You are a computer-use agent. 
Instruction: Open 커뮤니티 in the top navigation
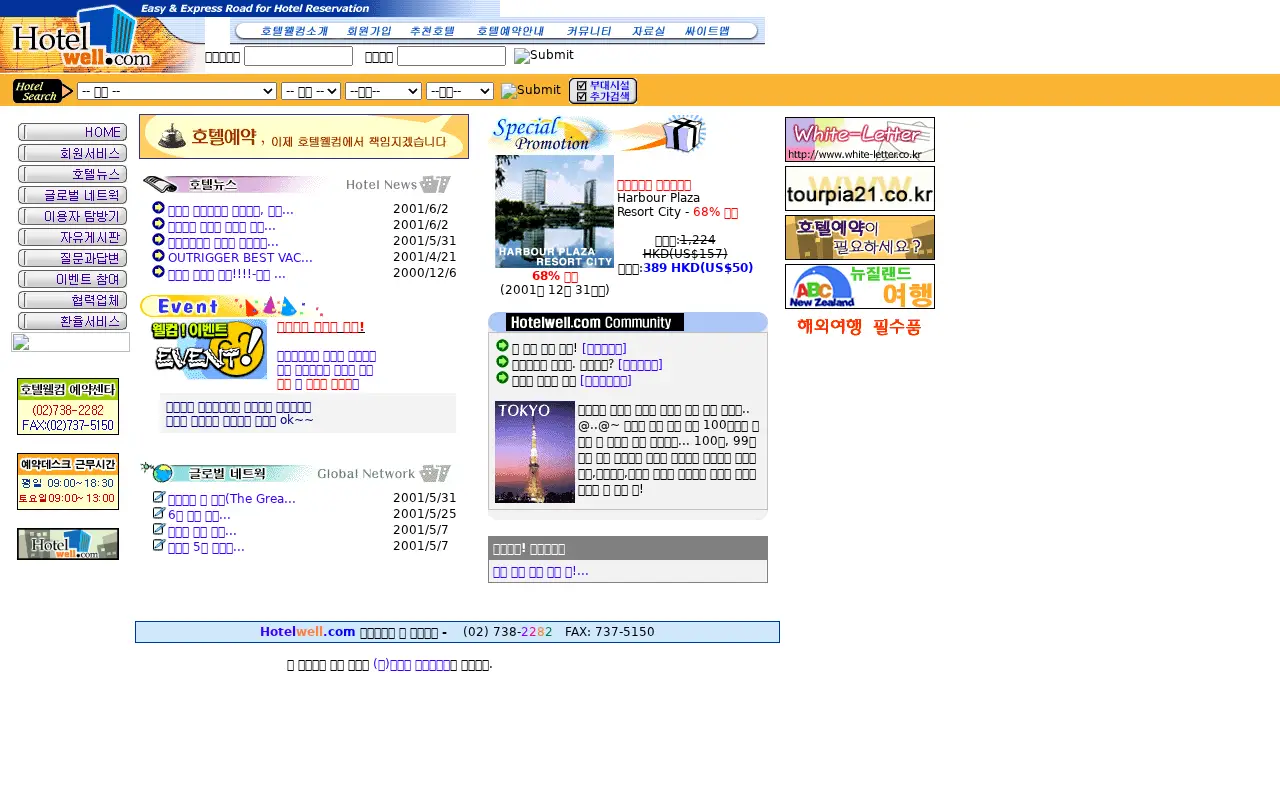click(589, 31)
